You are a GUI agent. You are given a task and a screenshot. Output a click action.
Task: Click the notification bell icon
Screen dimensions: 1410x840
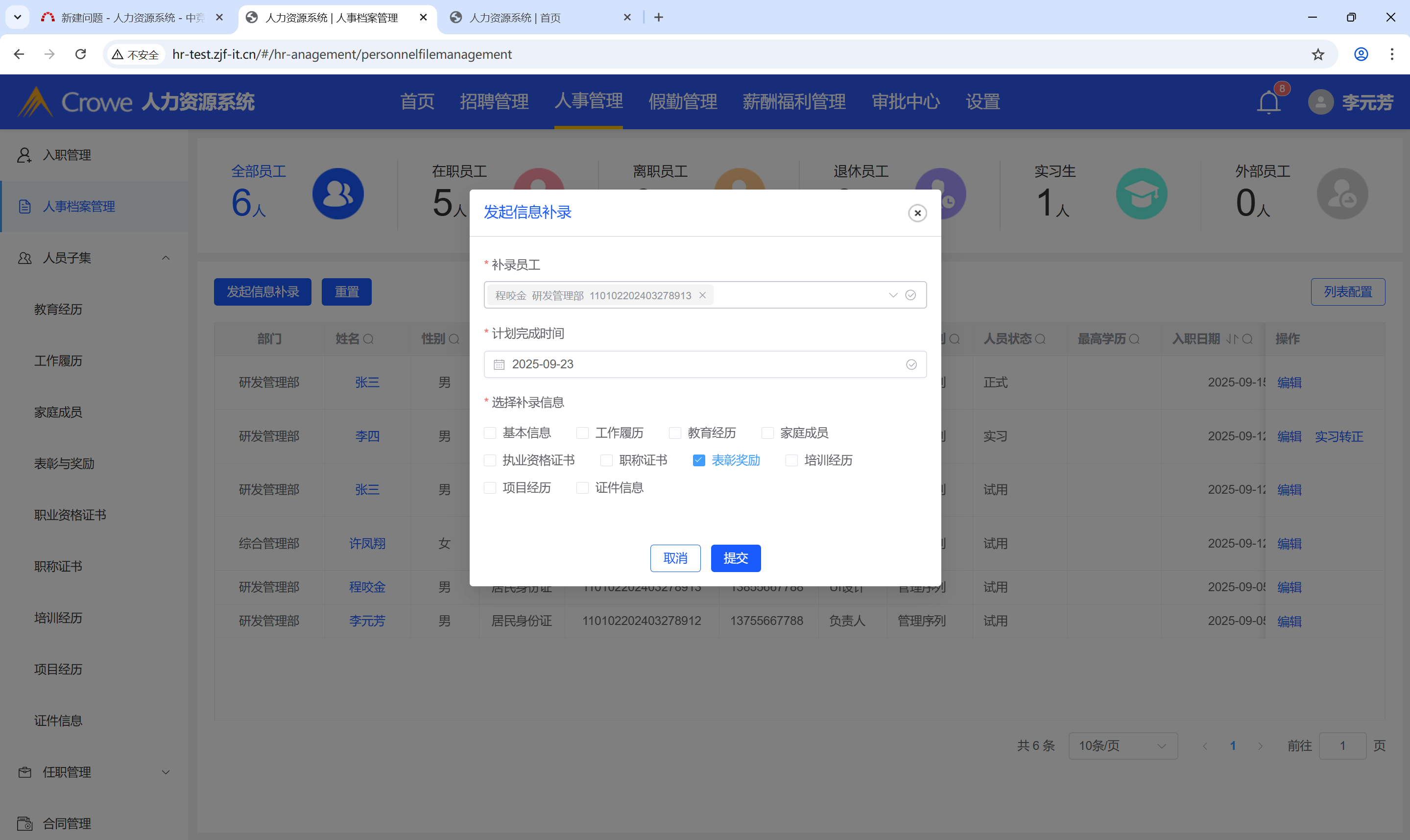[1268, 102]
